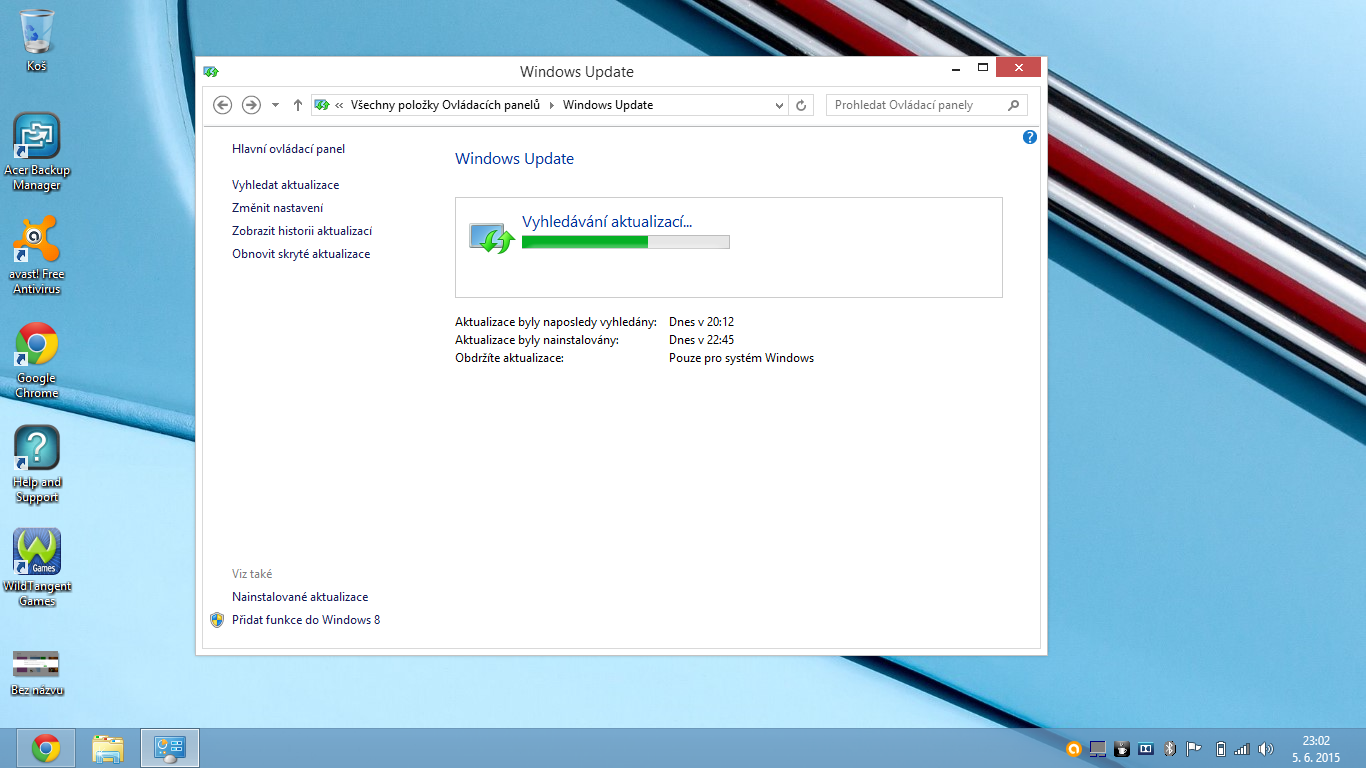This screenshot has width=1366, height=768.
Task: Click Všechny položky Ovládacích panelů breadcrumb
Action: 445,105
